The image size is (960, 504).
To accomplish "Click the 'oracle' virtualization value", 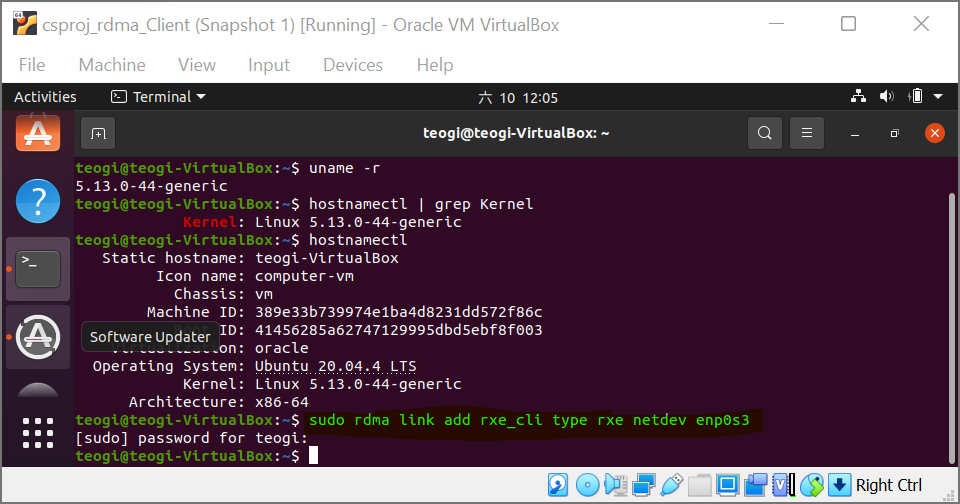I will (x=282, y=348).
